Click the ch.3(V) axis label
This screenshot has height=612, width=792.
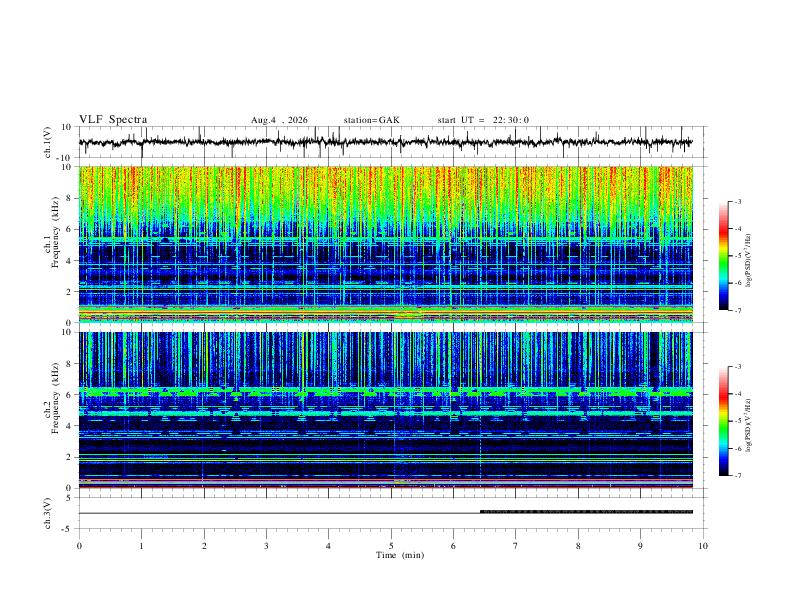click(47, 514)
